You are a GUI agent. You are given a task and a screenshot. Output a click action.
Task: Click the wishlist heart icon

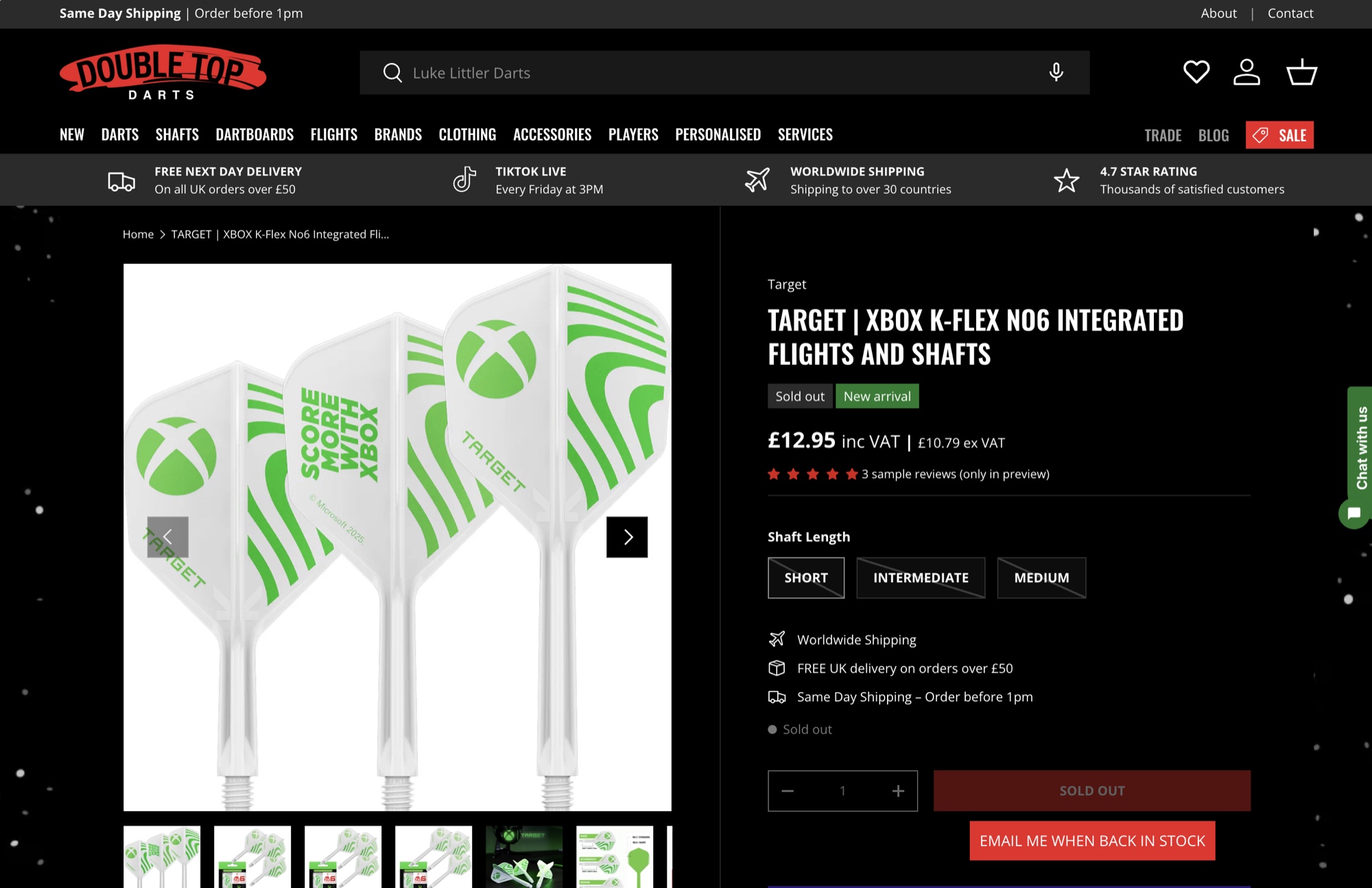[1196, 72]
